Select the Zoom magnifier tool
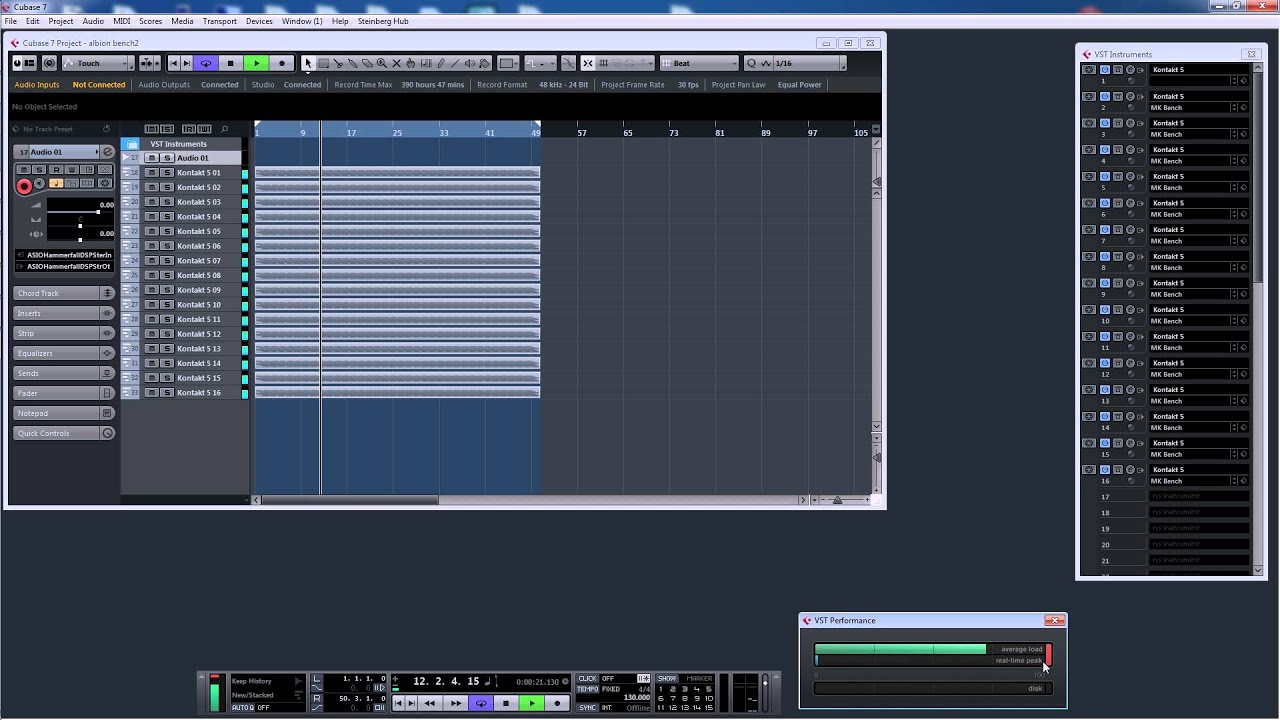The width and height of the screenshot is (1280, 720). tap(382, 63)
